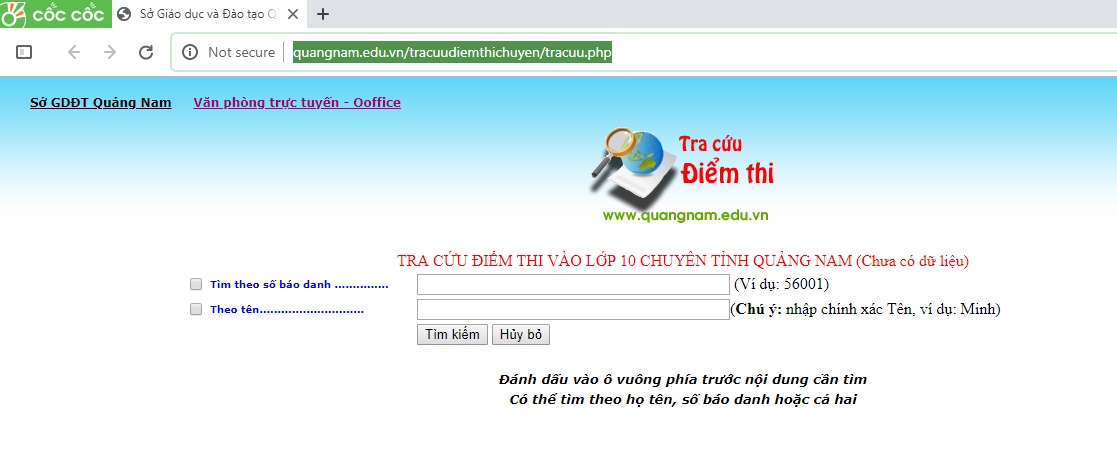Screen dimensions: 1117x471
Task: Click the TRA CỨU ĐIỂM THI heading
Action: click(682, 262)
